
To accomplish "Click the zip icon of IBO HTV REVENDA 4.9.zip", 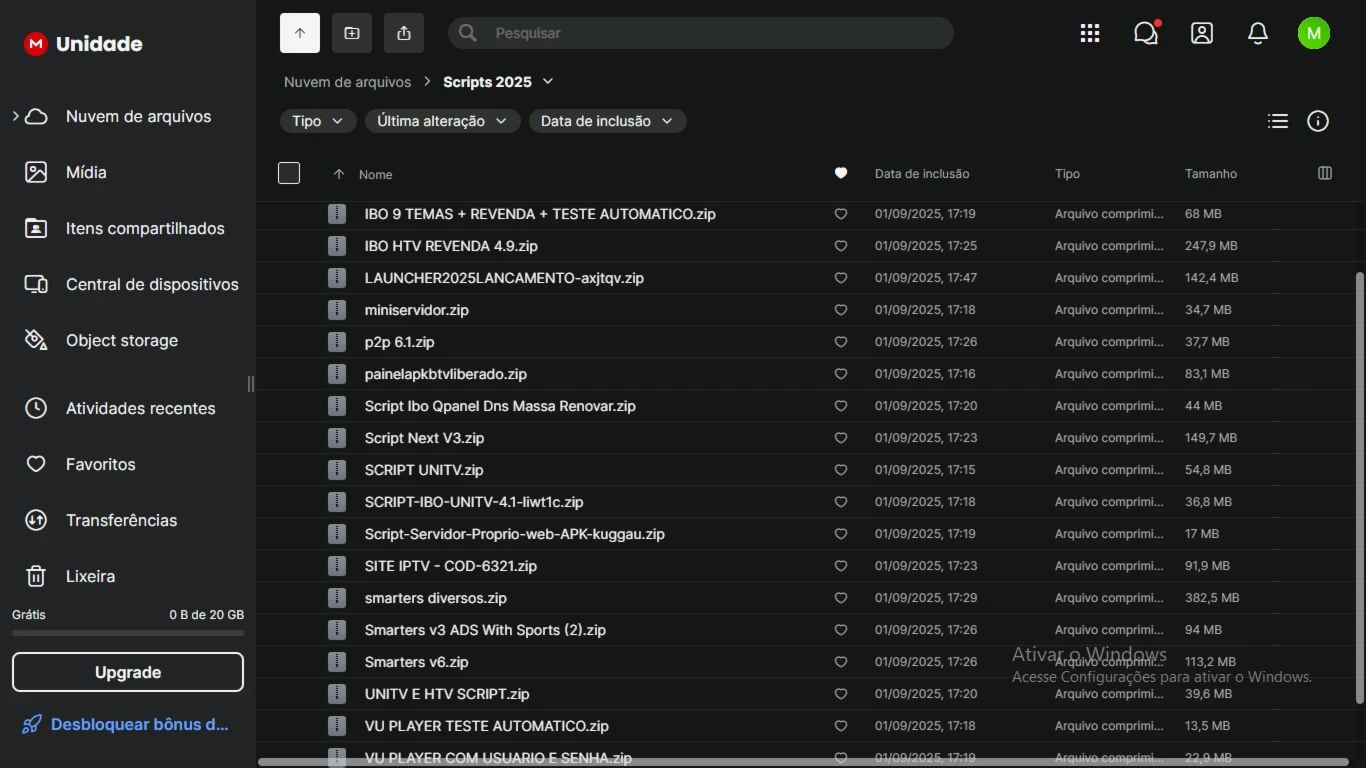I will [x=337, y=246].
